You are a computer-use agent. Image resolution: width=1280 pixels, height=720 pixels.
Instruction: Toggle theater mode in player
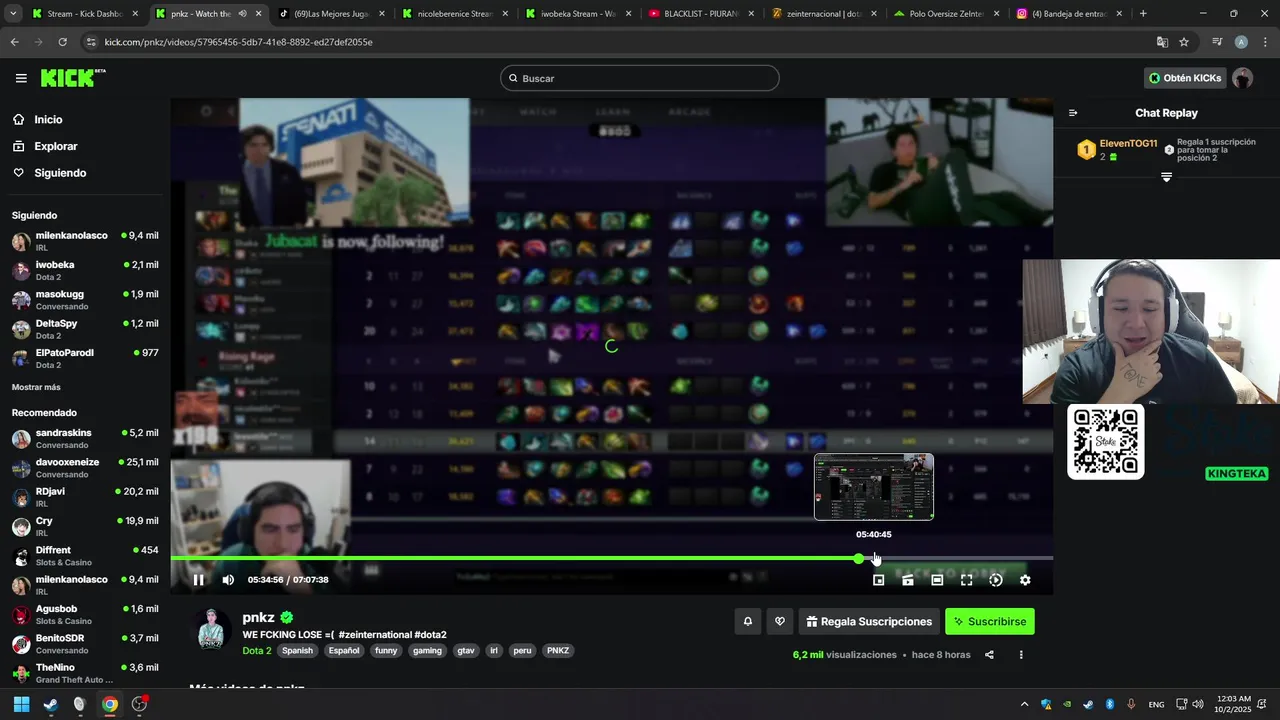coord(937,580)
